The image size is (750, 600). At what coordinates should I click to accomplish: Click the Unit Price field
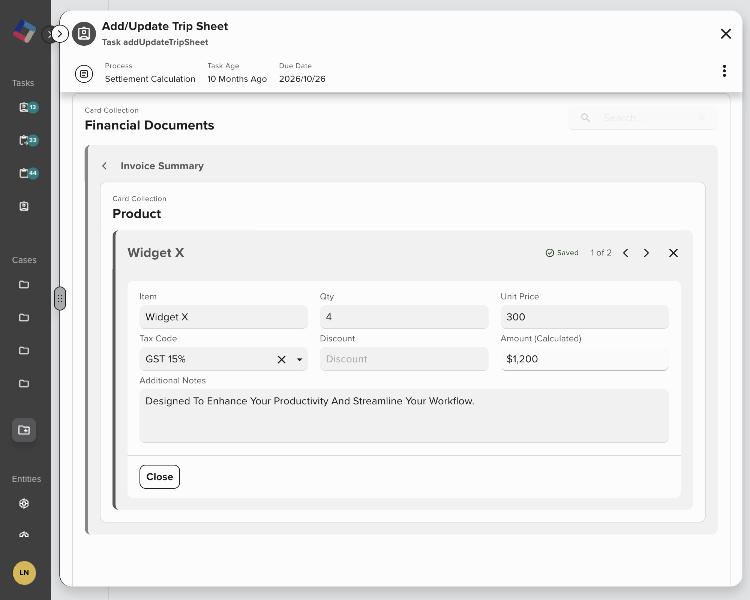[x=585, y=317]
